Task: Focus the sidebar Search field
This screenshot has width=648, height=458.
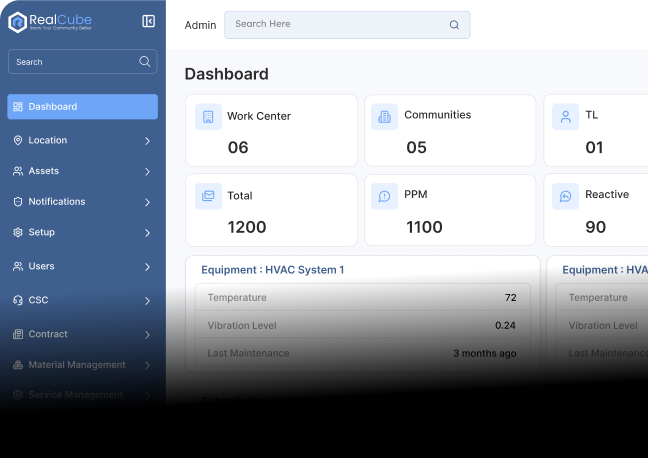Action: [83, 62]
